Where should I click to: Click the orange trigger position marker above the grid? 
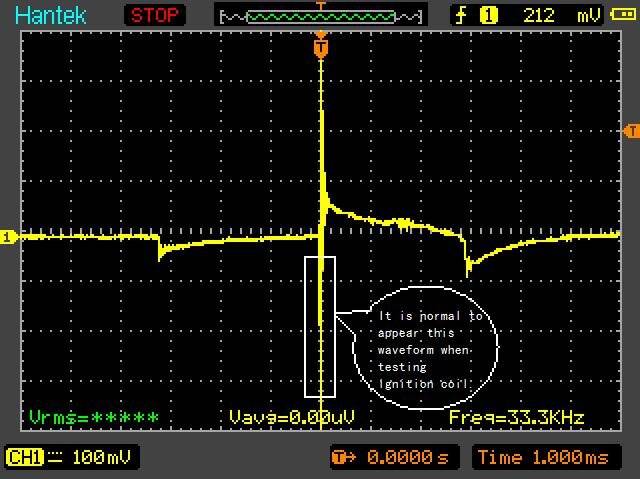[x=320, y=46]
